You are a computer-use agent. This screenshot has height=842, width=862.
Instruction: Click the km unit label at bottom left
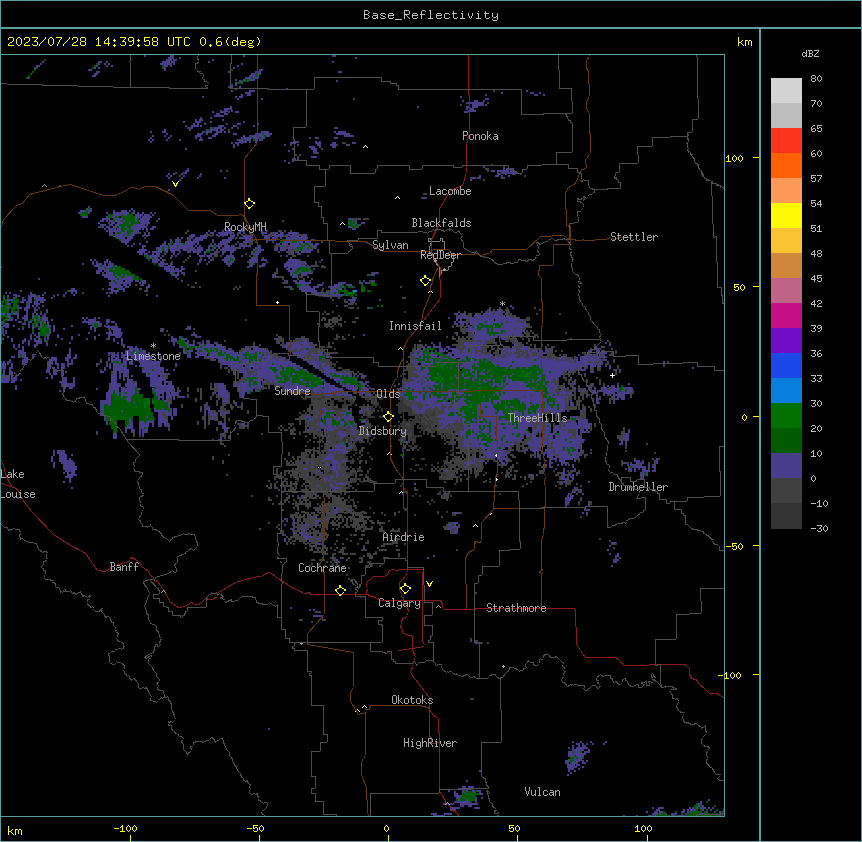15,831
